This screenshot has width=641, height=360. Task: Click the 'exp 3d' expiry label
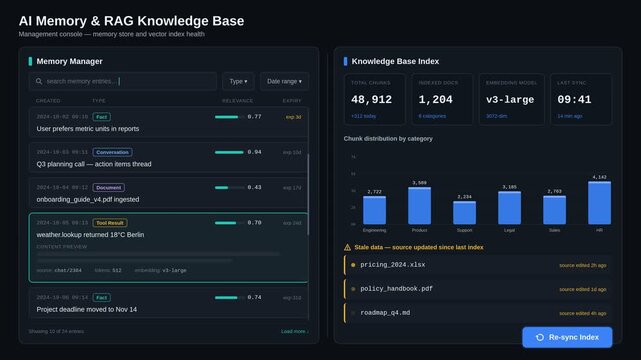(x=293, y=117)
